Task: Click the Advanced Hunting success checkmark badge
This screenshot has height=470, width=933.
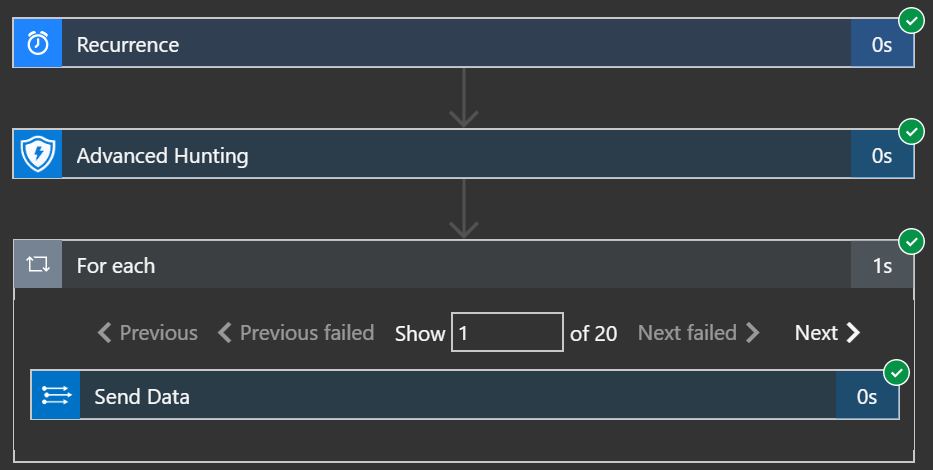Action: [x=911, y=131]
